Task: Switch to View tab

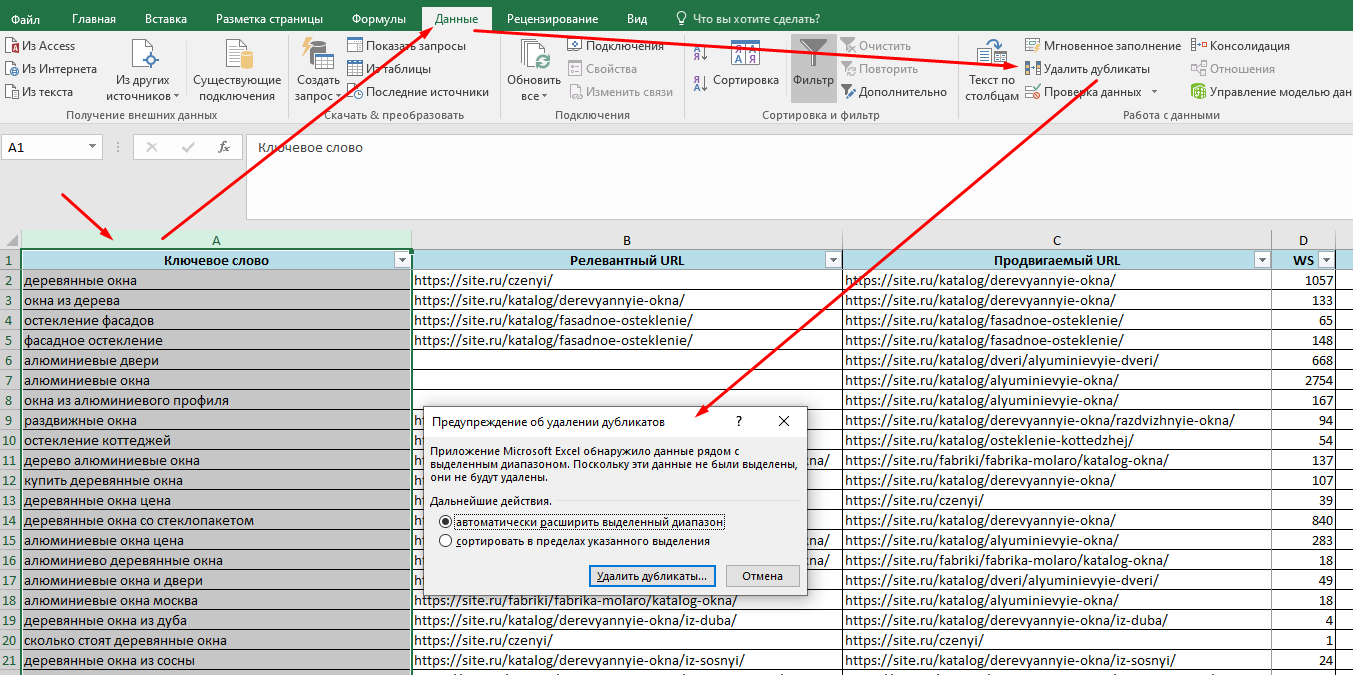Action: tap(637, 19)
